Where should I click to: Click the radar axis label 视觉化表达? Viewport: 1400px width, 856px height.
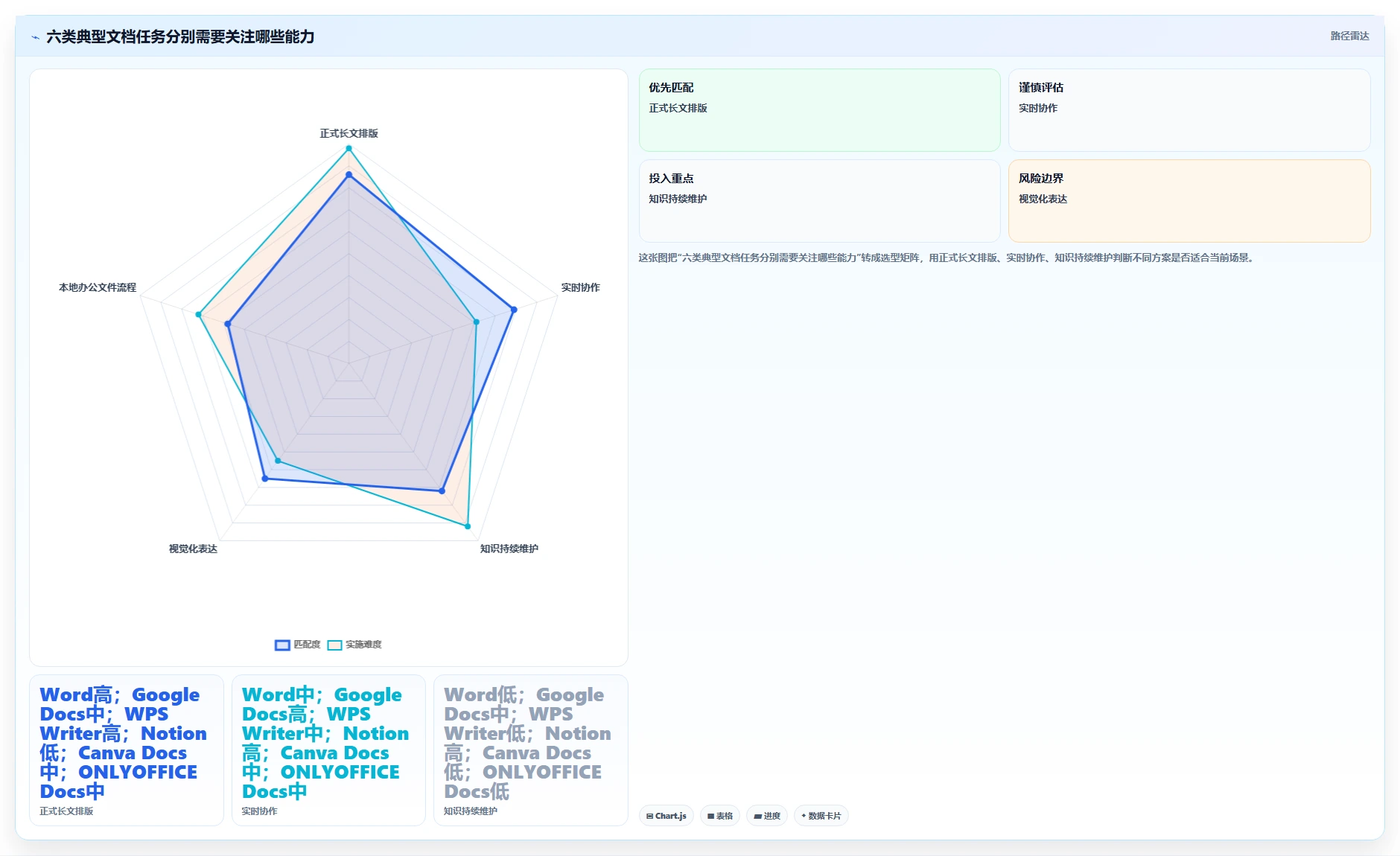pos(193,549)
